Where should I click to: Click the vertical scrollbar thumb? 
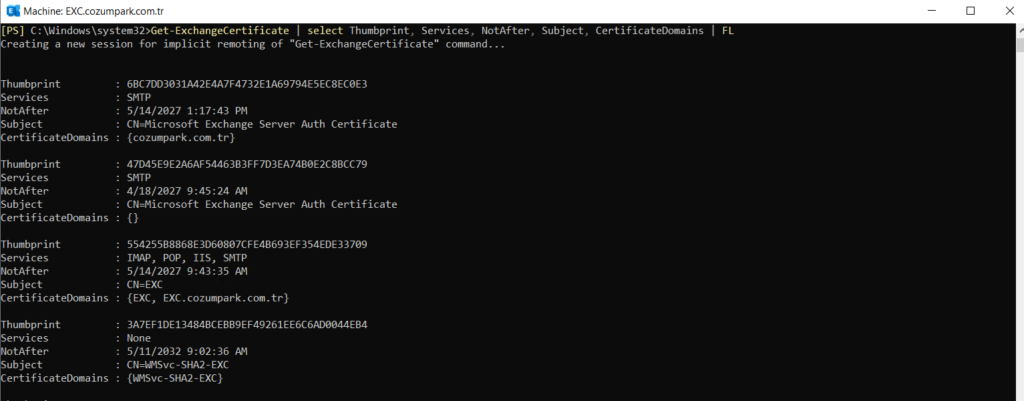point(1019,44)
